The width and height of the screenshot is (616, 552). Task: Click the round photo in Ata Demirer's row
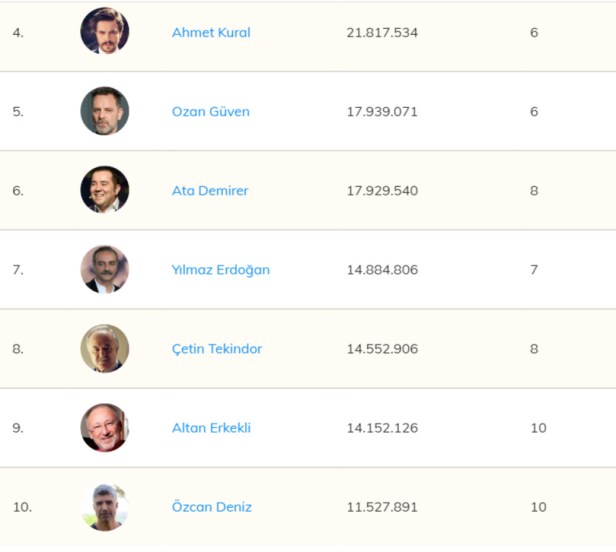(105, 190)
